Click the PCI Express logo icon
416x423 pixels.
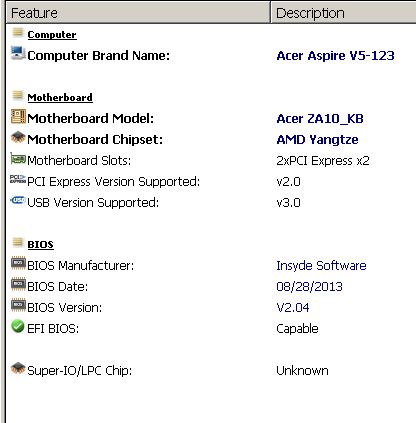point(18,179)
